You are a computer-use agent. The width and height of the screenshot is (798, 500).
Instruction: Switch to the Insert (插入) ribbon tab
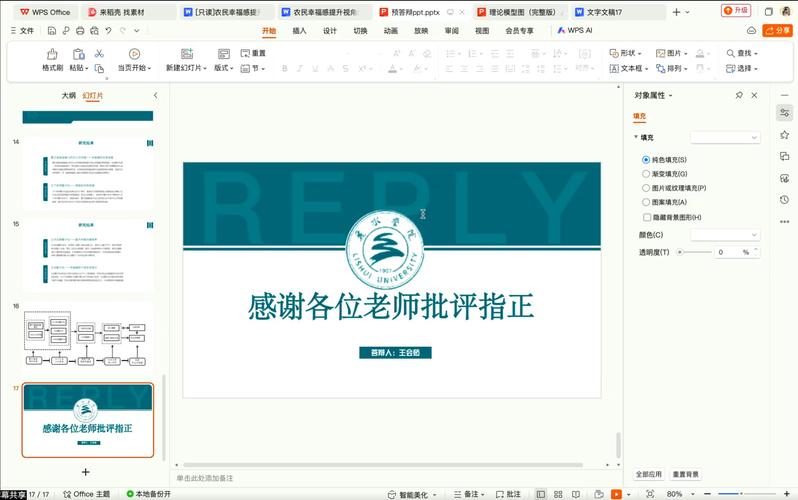click(299, 31)
